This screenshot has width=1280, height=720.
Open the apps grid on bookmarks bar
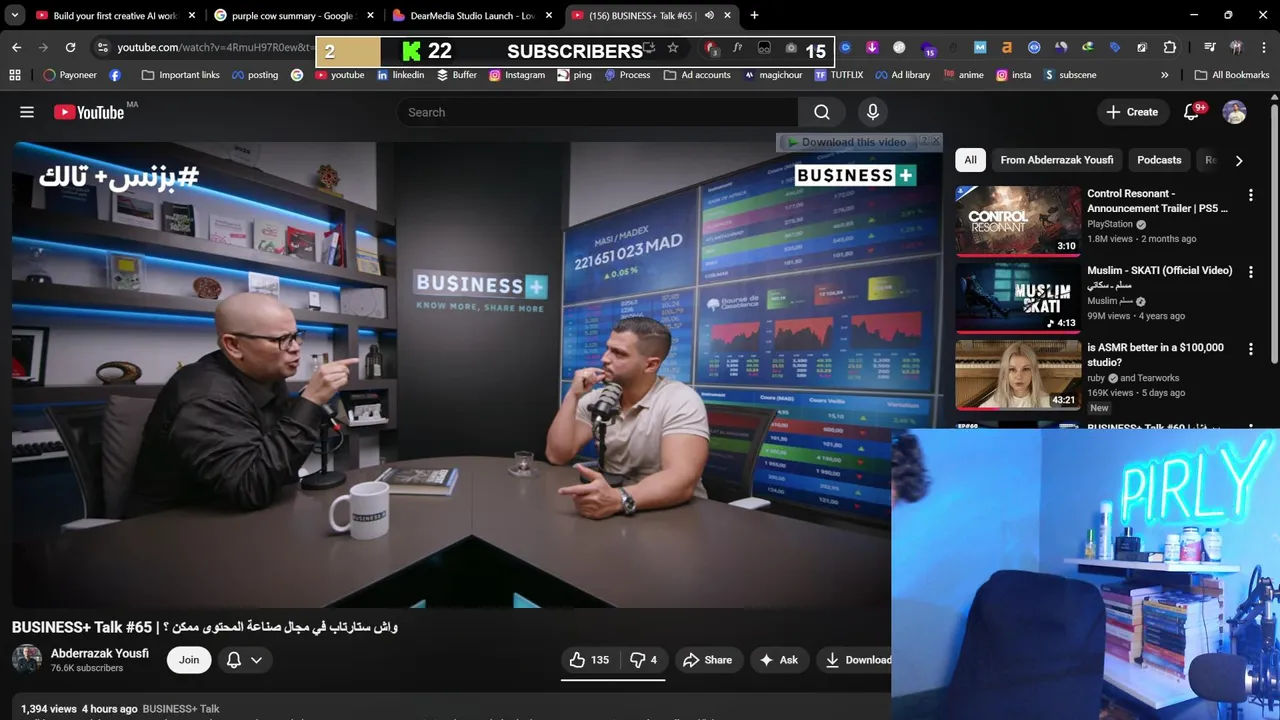(x=14, y=75)
